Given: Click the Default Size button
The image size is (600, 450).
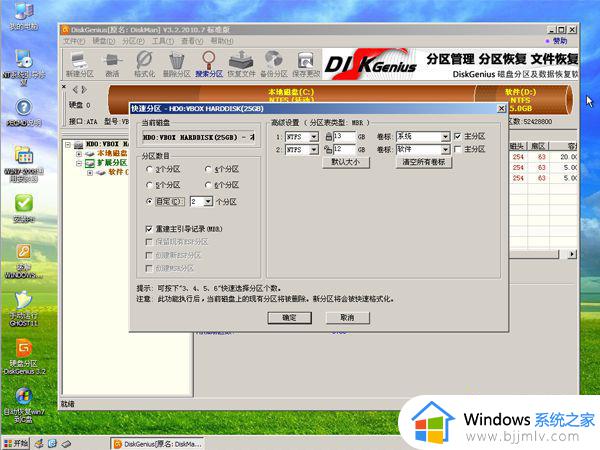Looking at the screenshot, I should point(346,162).
